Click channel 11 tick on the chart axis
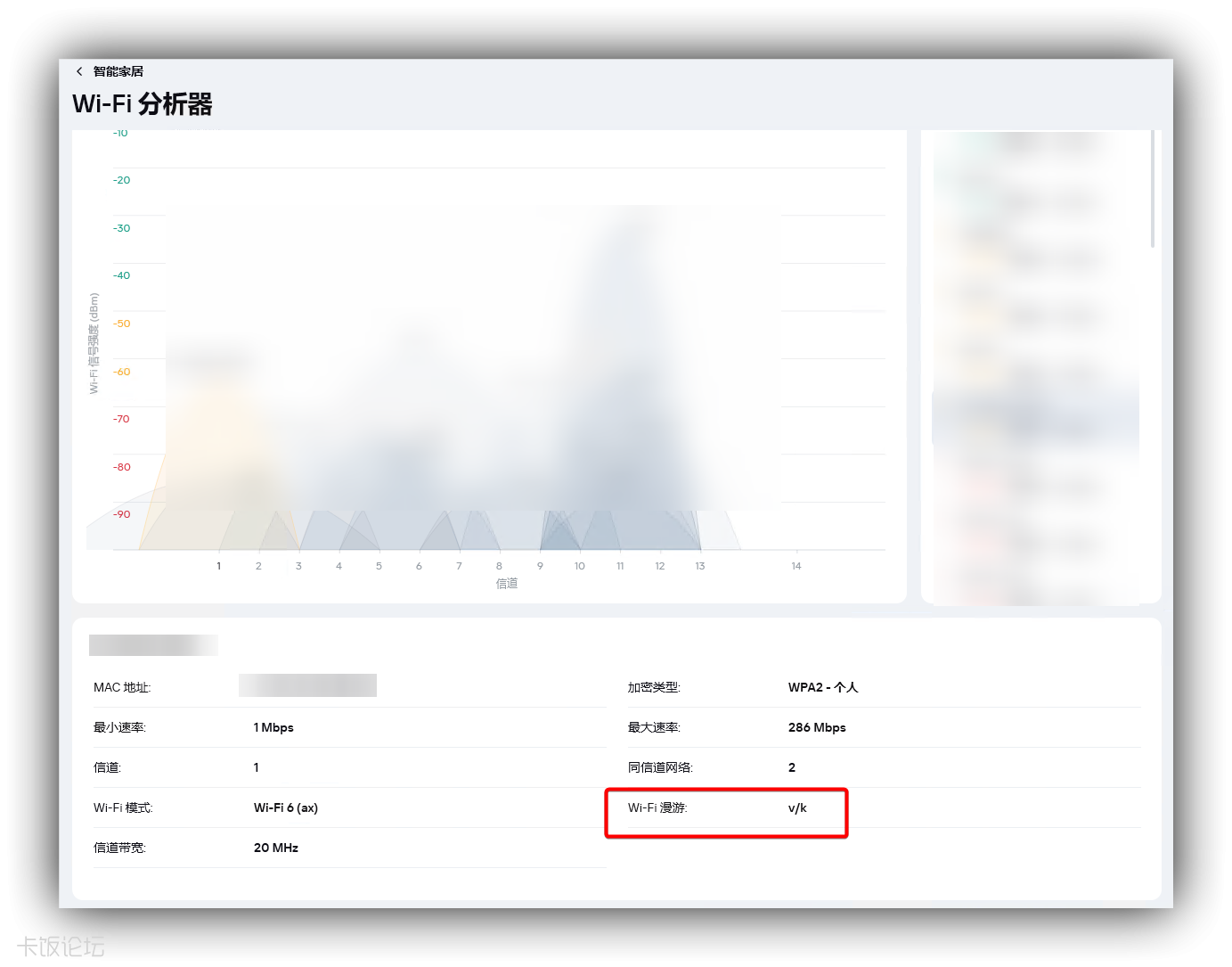Image resolution: width=1232 pixels, height=967 pixels. tap(620, 566)
